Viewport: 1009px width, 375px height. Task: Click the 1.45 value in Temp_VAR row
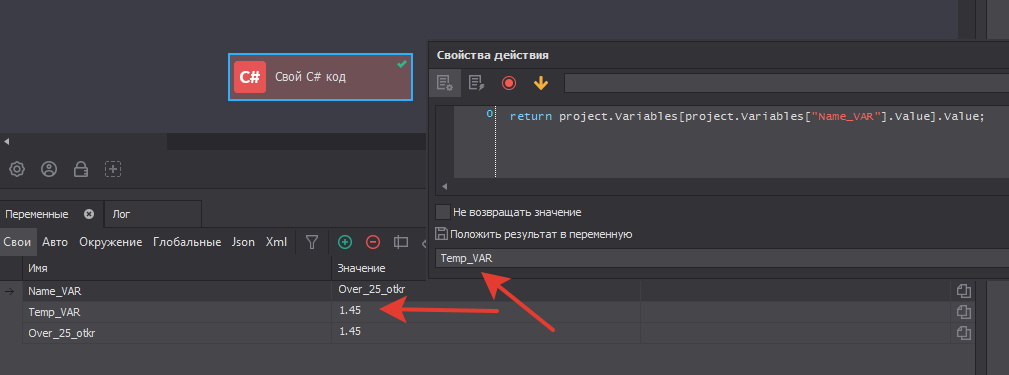[x=349, y=310]
